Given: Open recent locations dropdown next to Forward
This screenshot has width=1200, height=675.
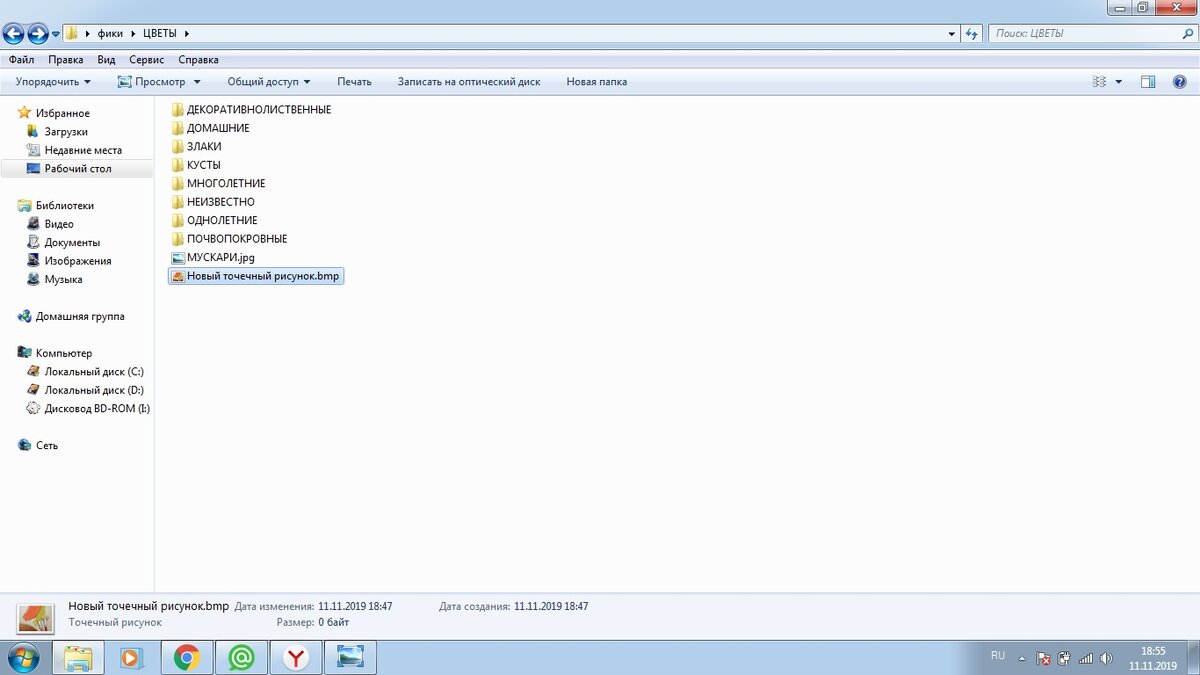Looking at the screenshot, I should pos(56,35).
